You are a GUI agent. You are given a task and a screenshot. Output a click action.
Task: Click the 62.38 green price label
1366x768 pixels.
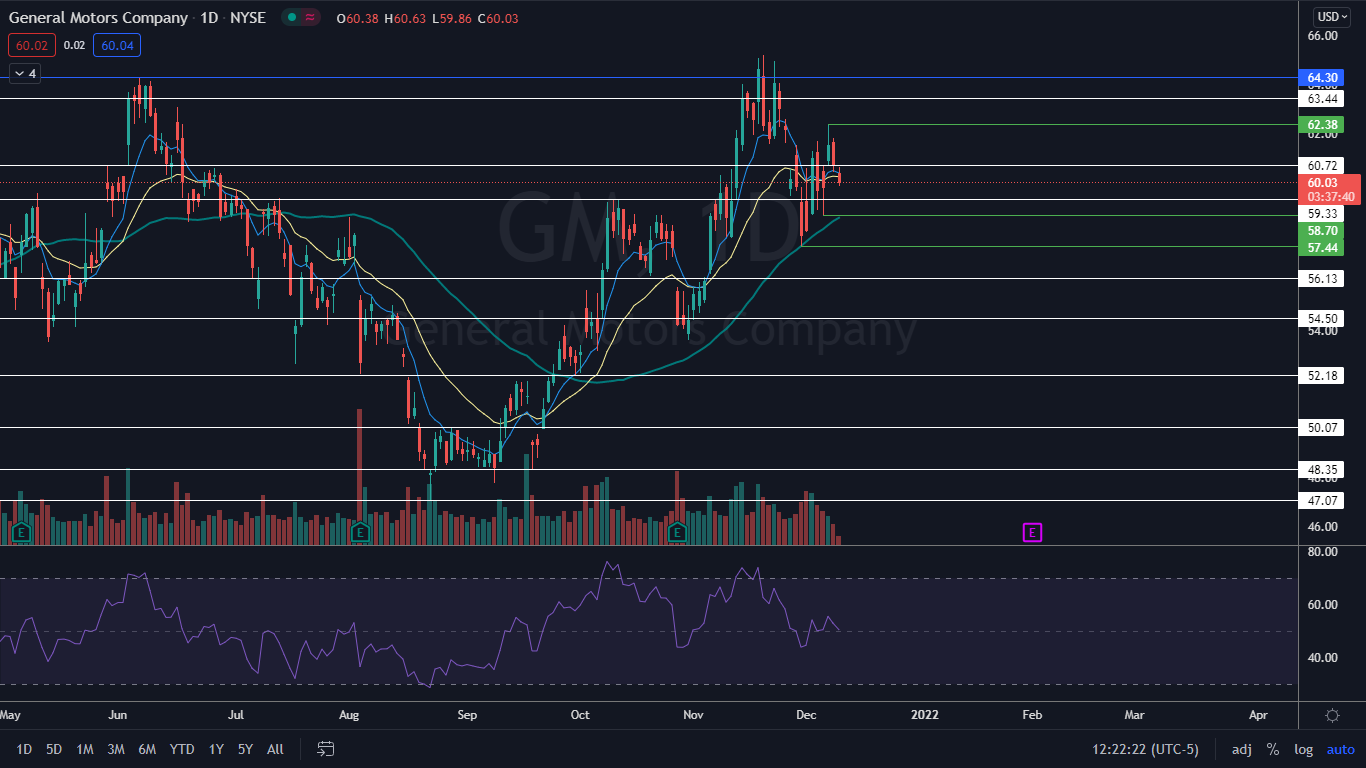[1323, 125]
